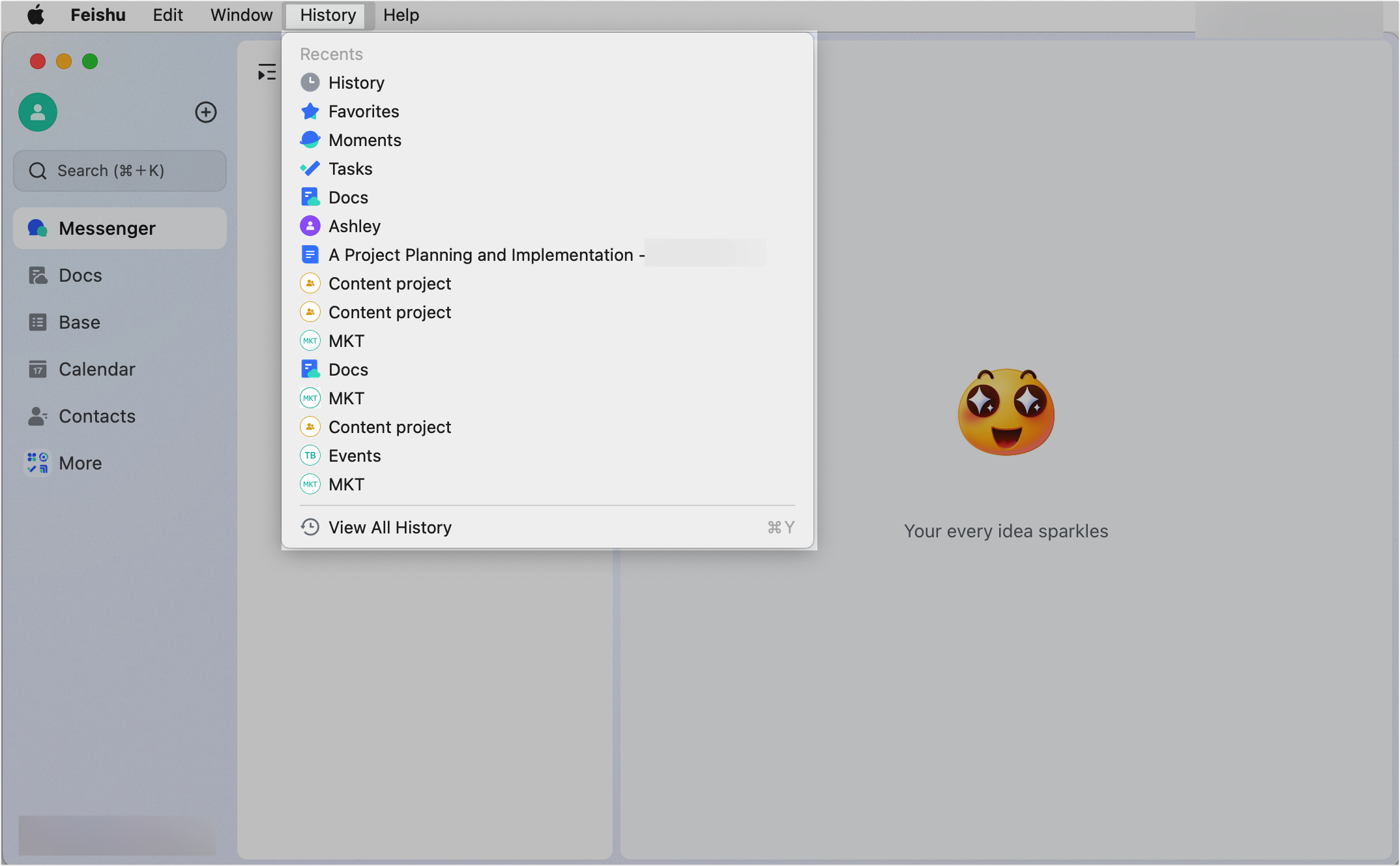The image size is (1400, 866).
Task: Open the History menu in the menu bar
Action: 327,14
